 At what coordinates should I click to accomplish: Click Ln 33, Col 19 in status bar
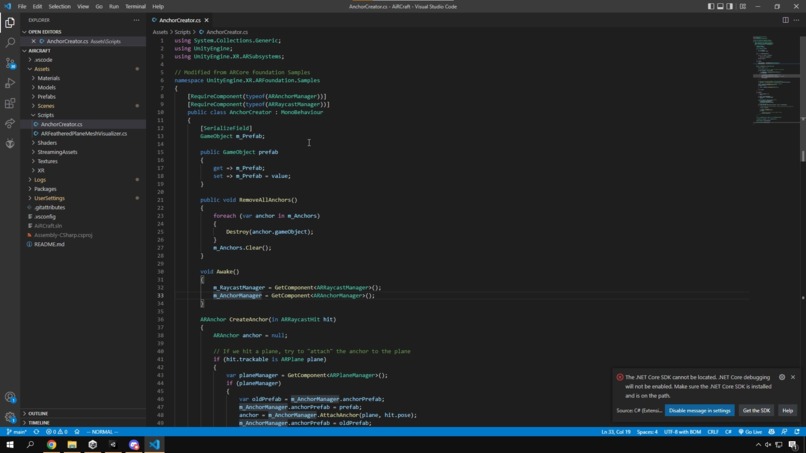(616, 432)
